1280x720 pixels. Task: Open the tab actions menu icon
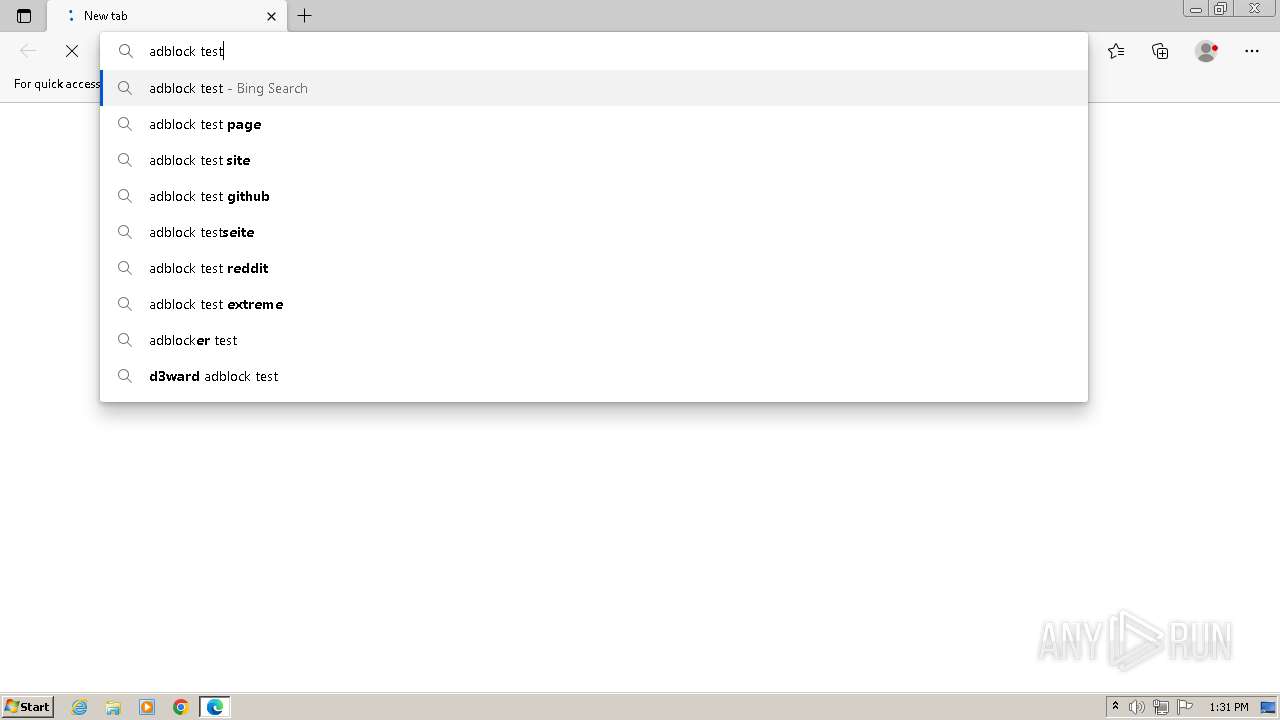pyautogui.click(x=24, y=16)
